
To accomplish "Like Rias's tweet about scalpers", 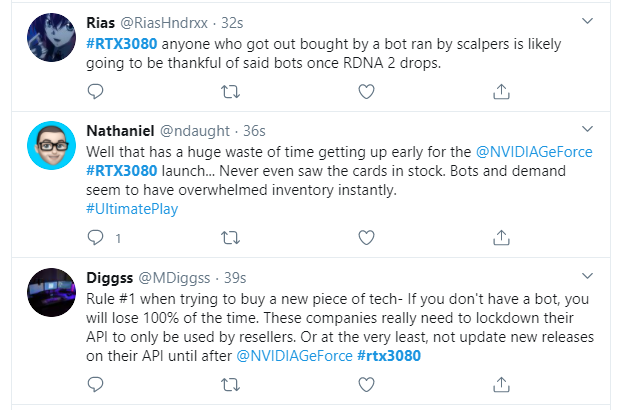I will 366,92.
